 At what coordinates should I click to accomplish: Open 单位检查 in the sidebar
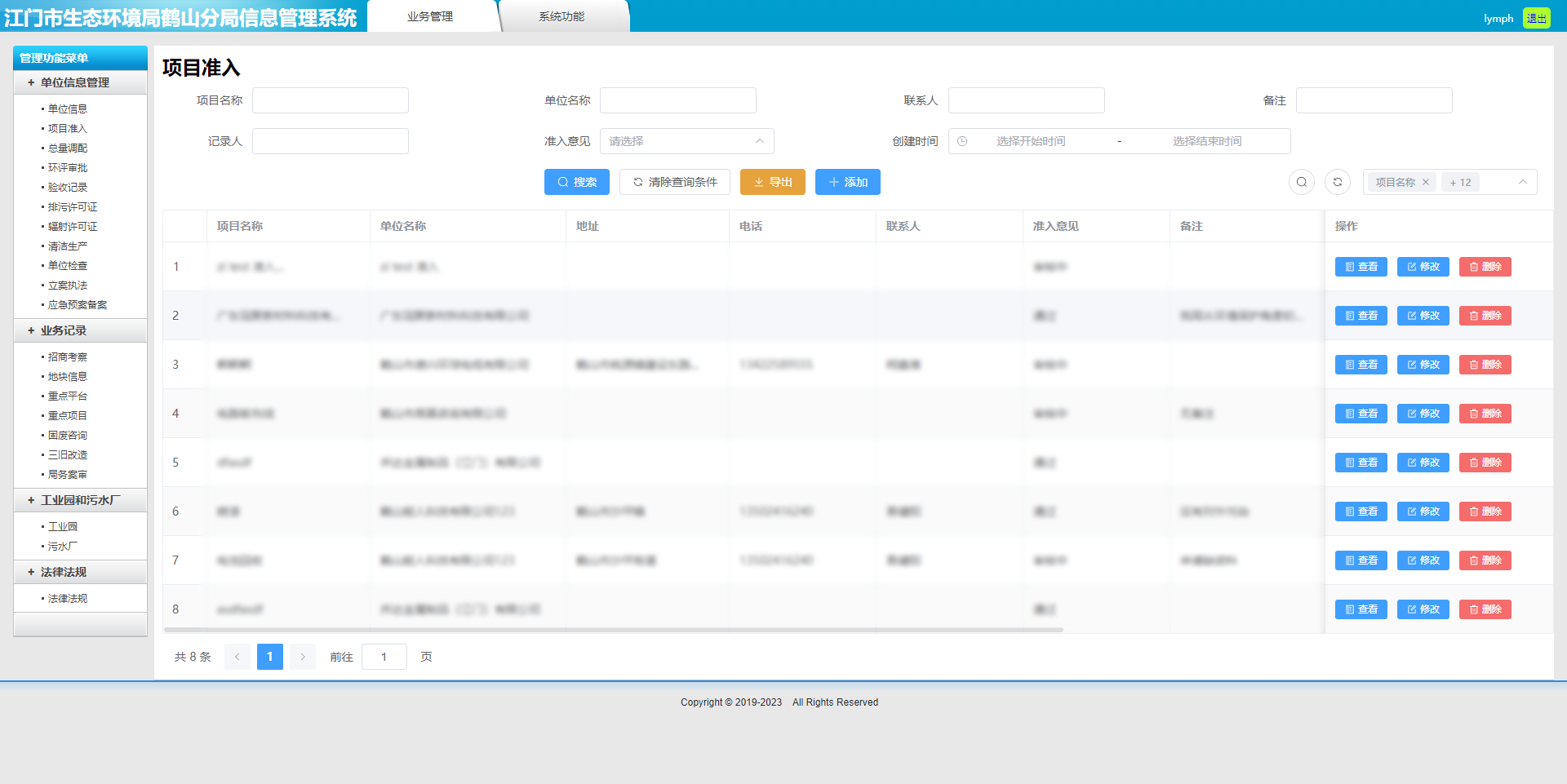tap(67, 265)
